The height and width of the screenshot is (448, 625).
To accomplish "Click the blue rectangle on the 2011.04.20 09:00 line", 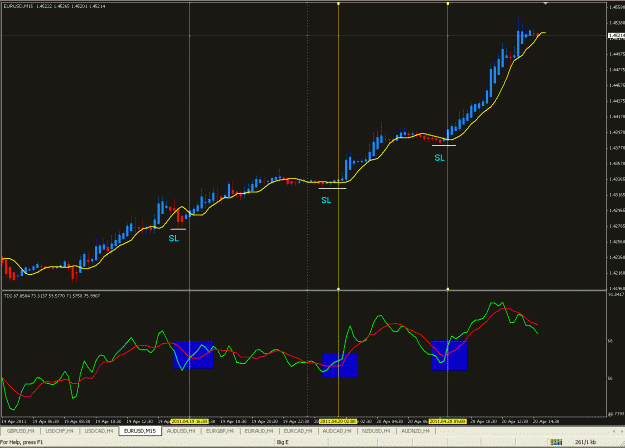I will [450, 356].
